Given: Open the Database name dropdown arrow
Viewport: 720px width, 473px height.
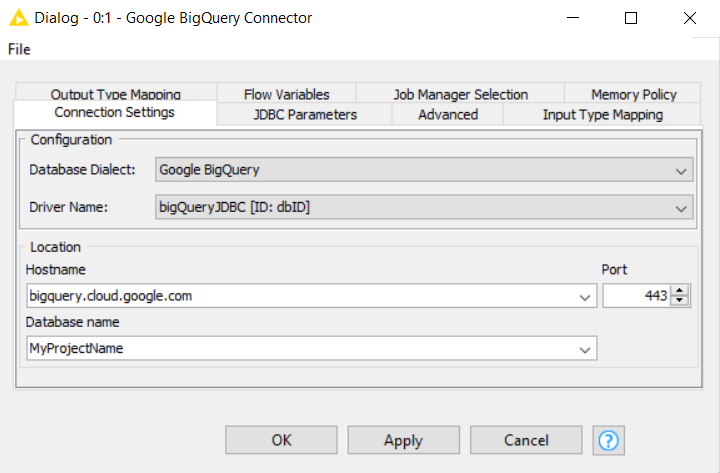Looking at the screenshot, I should point(585,349).
